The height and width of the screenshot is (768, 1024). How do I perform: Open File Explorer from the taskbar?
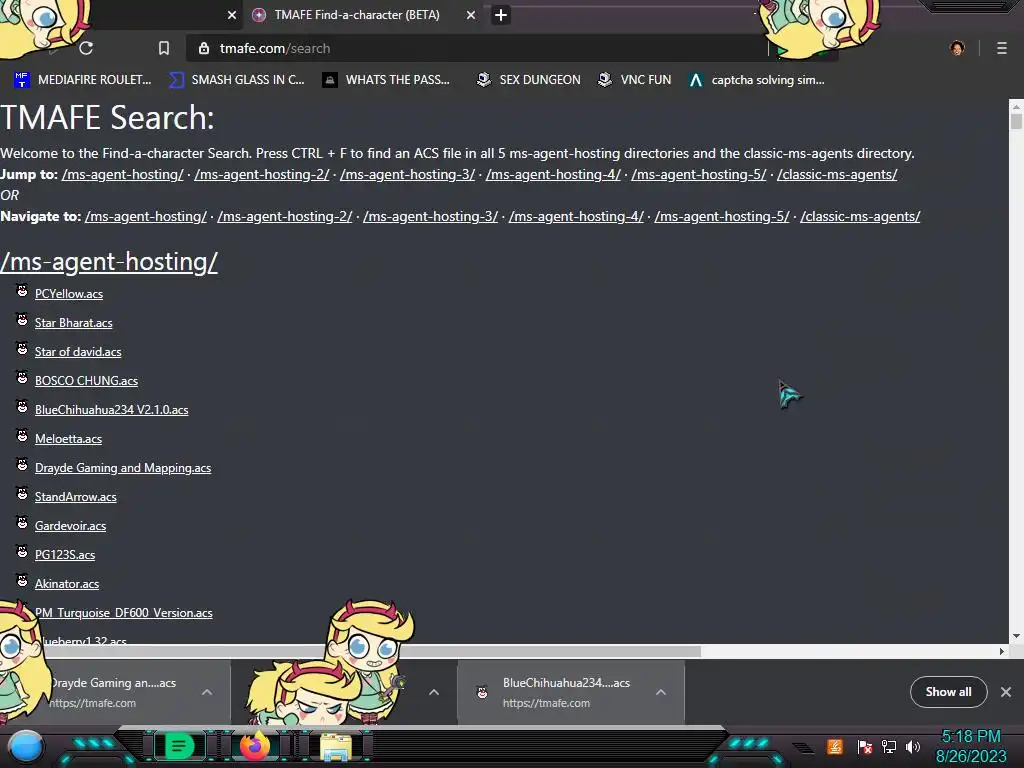point(336,747)
